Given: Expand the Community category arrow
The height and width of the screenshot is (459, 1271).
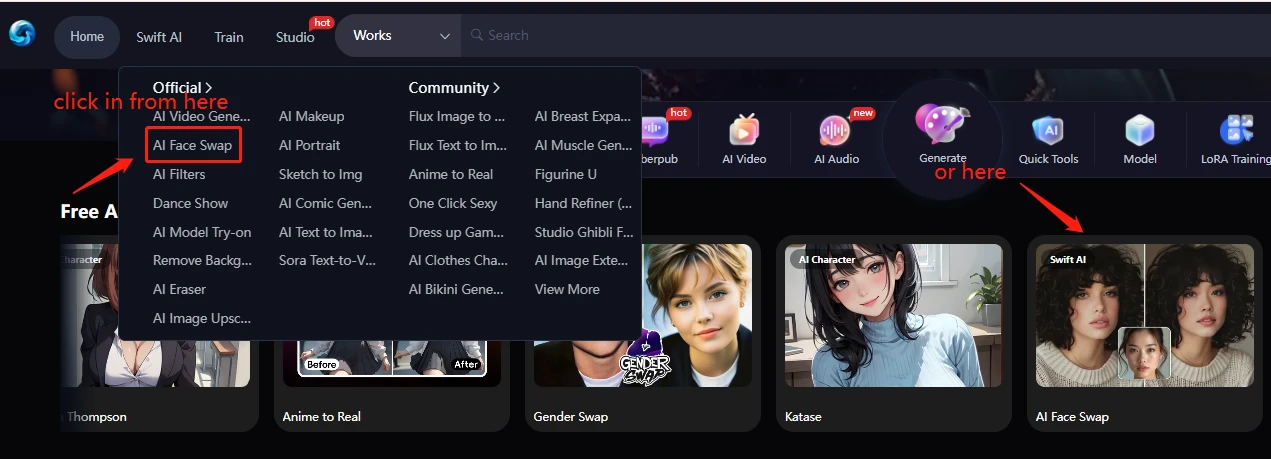Looking at the screenshot, I should 496,88.
